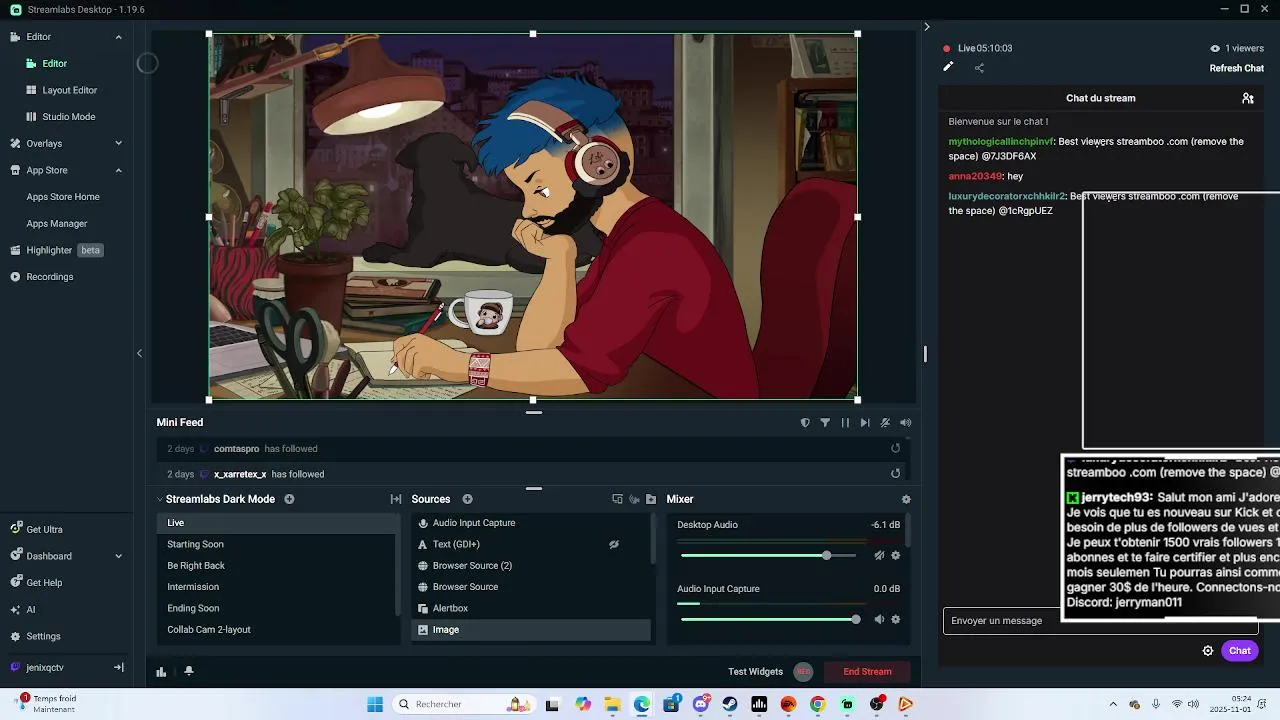Click Refresh Chat
This screenshot has width=1280, height=720.
click(x=1237, y=68)
